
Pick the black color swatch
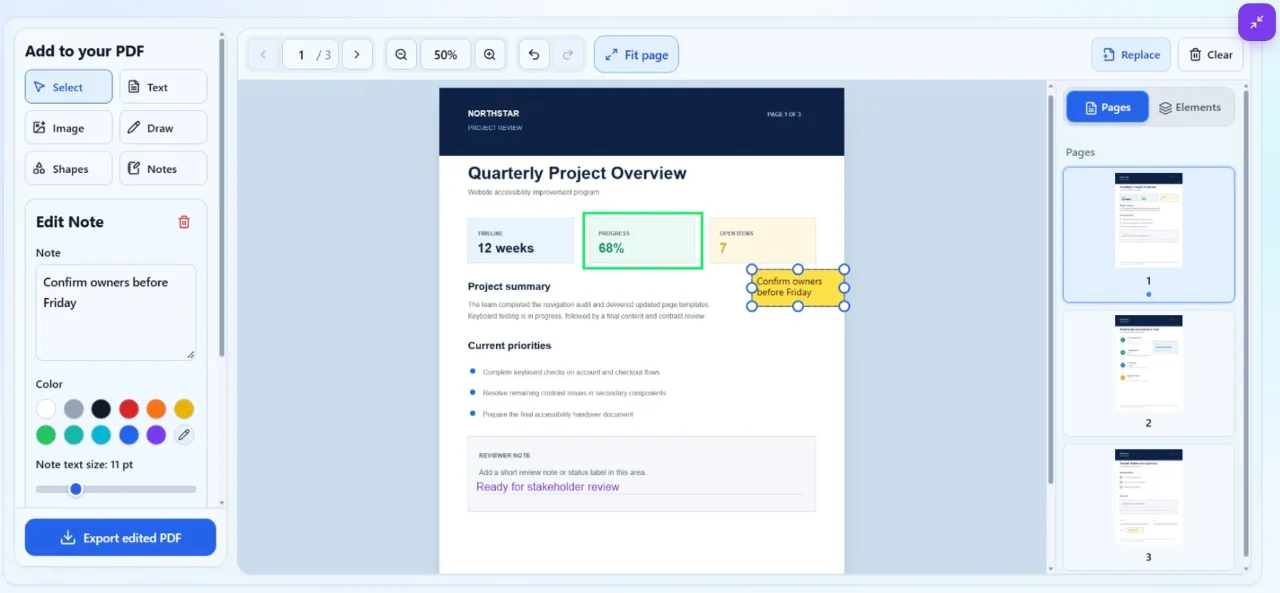click(x=101, y=409)
